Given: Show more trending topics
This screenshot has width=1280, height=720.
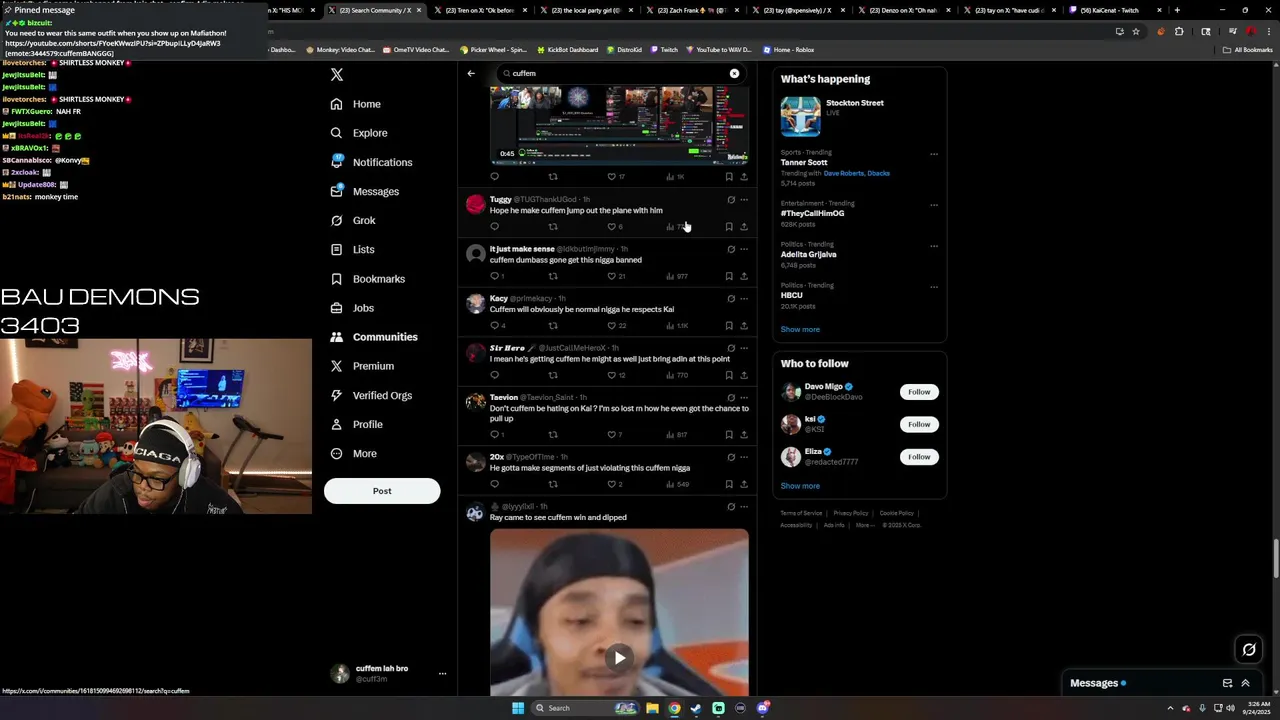Looking at the screenshot, I should [800, 329].
